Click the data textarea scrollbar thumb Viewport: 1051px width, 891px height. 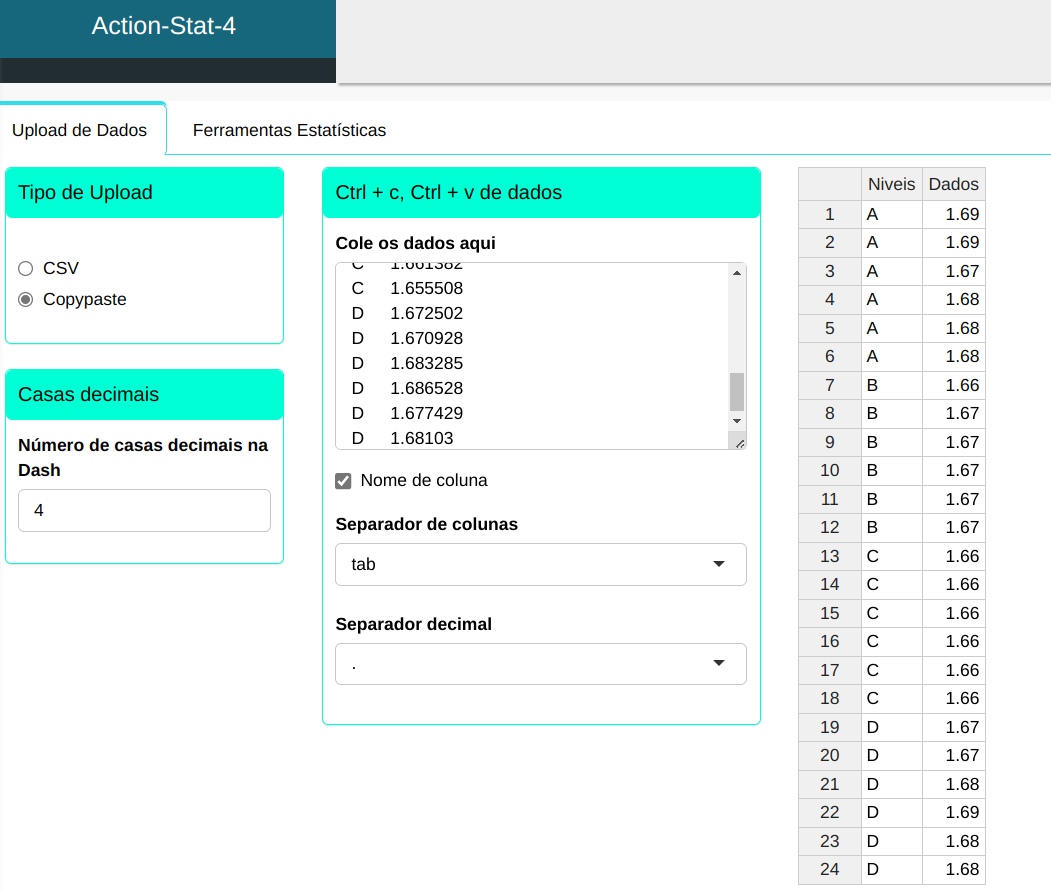[x=737, y=391]
